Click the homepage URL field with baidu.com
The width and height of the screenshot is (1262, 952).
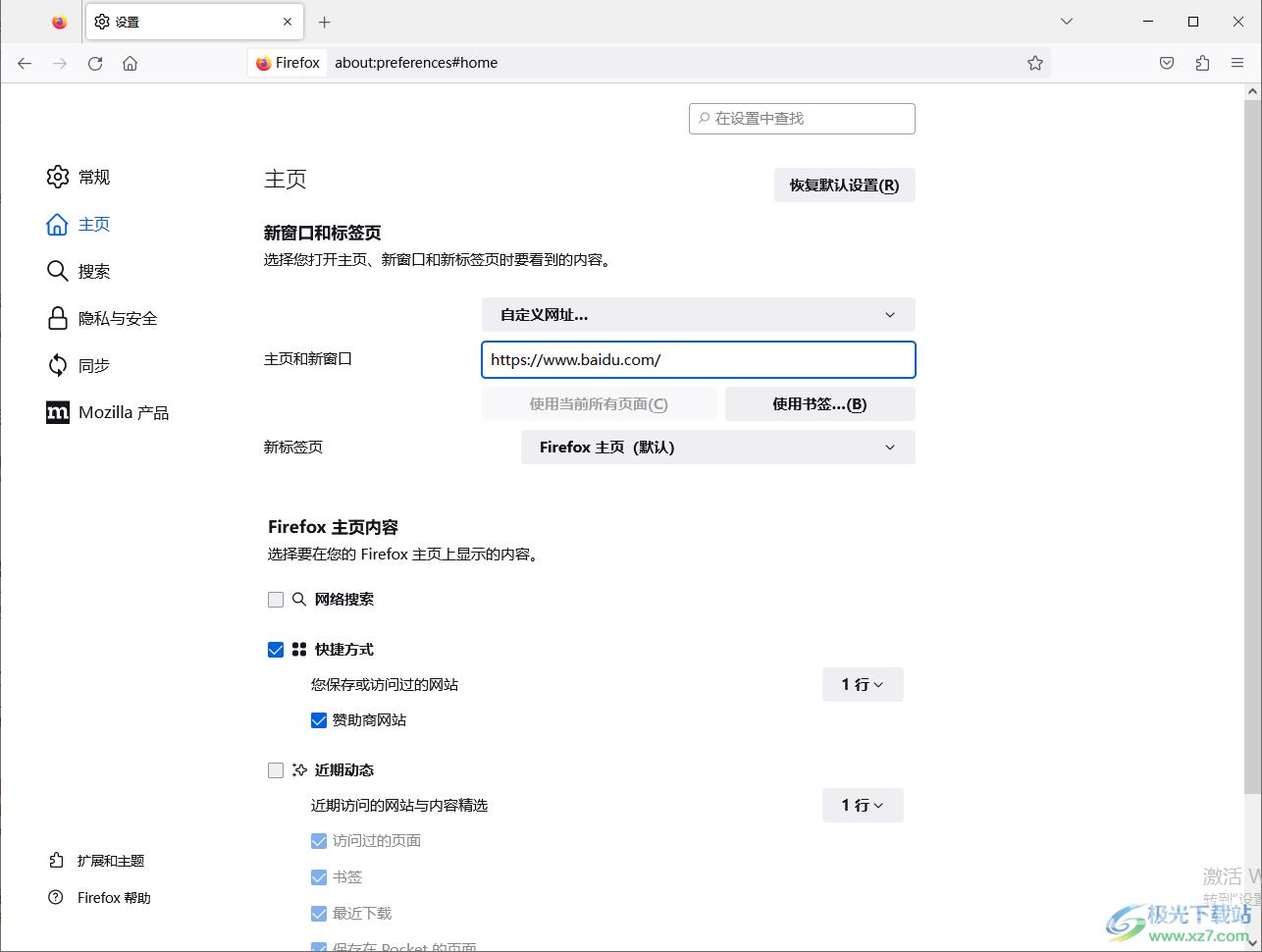coord(698,359)
